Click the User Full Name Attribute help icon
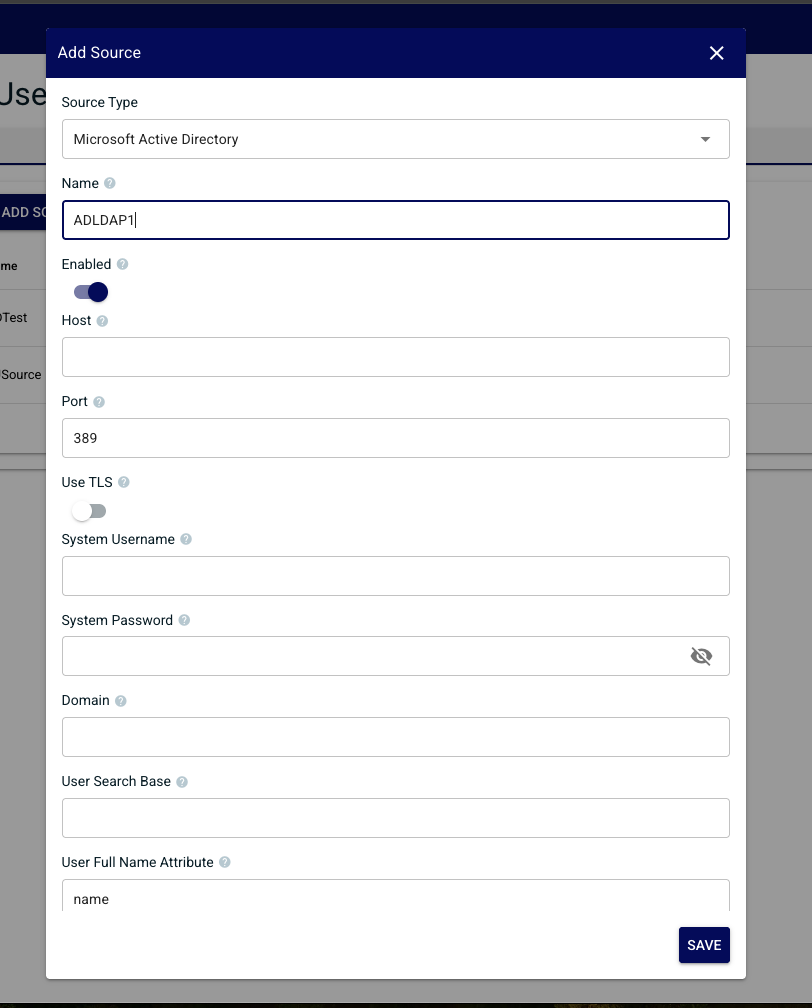Image resolution: width=812 pixels, height=1008 pixels. click(224, 862)
